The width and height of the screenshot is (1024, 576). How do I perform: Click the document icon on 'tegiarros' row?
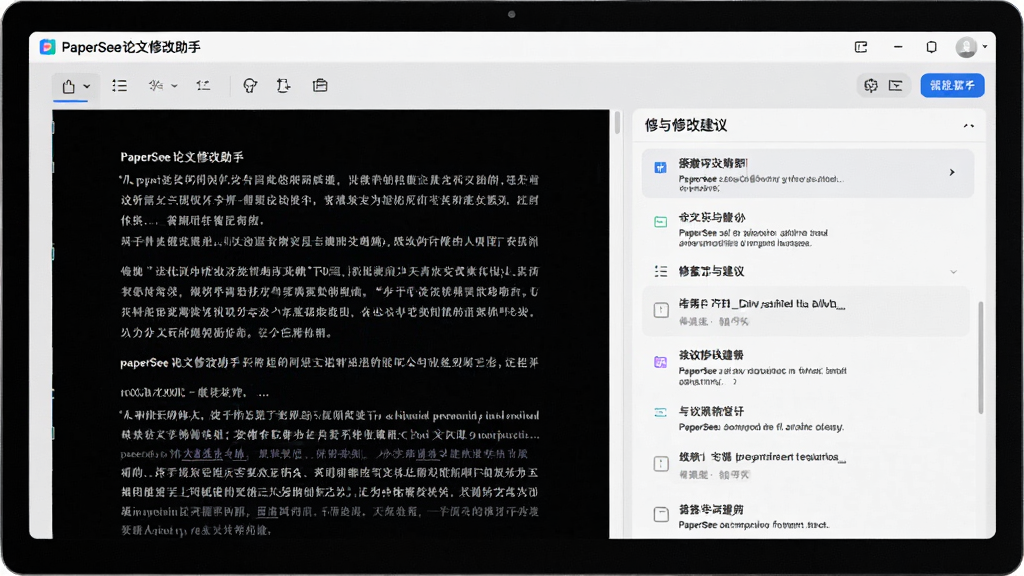(661, 464)
